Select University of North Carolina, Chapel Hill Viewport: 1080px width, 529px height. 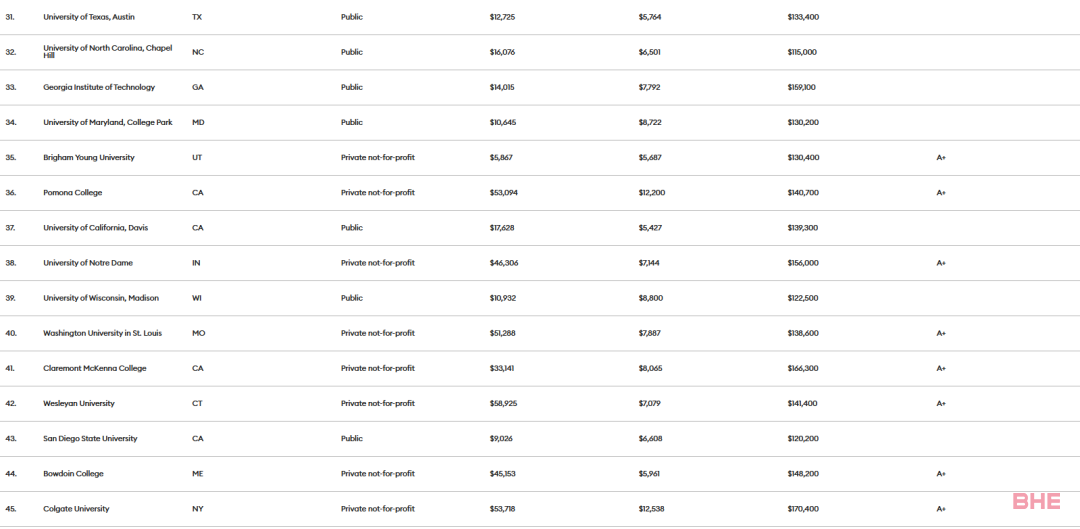click(107, 52)
